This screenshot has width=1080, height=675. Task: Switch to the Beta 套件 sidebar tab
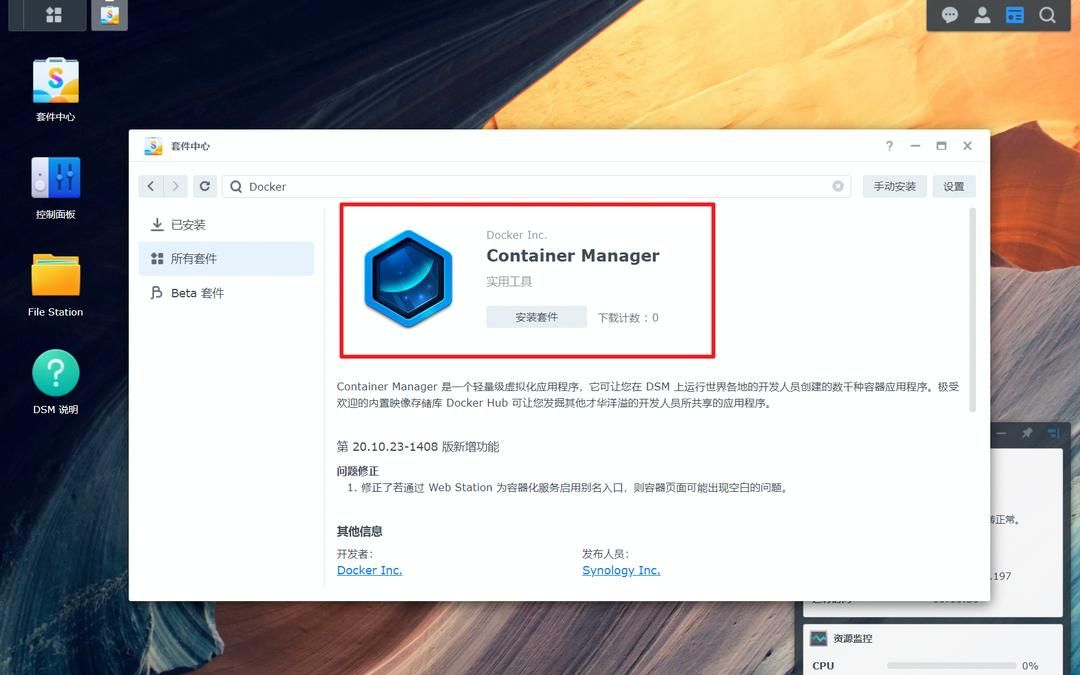click(x=197, y=293)
